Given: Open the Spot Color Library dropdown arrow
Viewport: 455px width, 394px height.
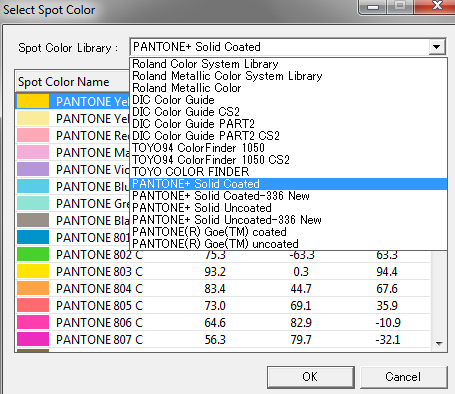Looking at the screenshot, I should [x=437, y=47].
